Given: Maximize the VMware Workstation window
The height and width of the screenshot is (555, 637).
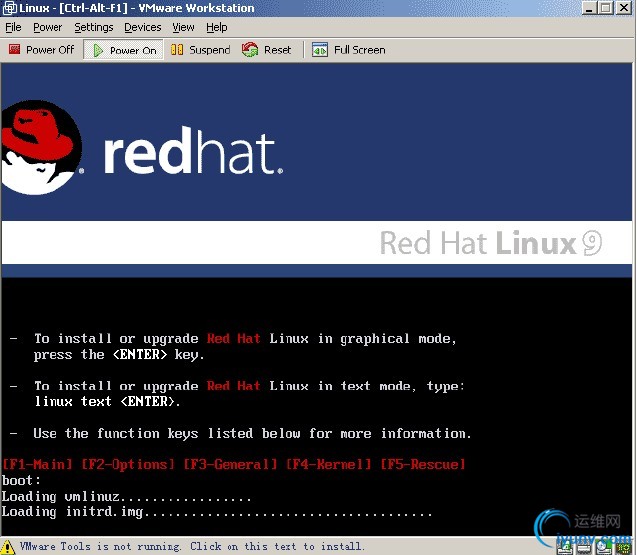Looking at the screenshot, I should pos(606,8).
